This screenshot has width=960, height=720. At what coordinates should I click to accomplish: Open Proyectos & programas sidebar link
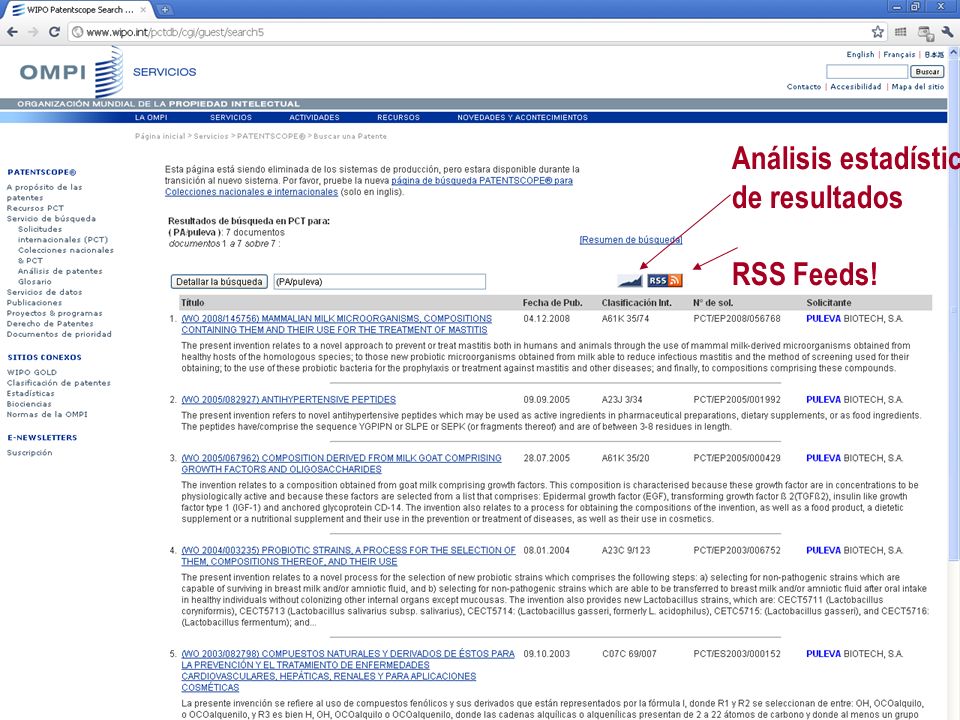tap(54, 313)
